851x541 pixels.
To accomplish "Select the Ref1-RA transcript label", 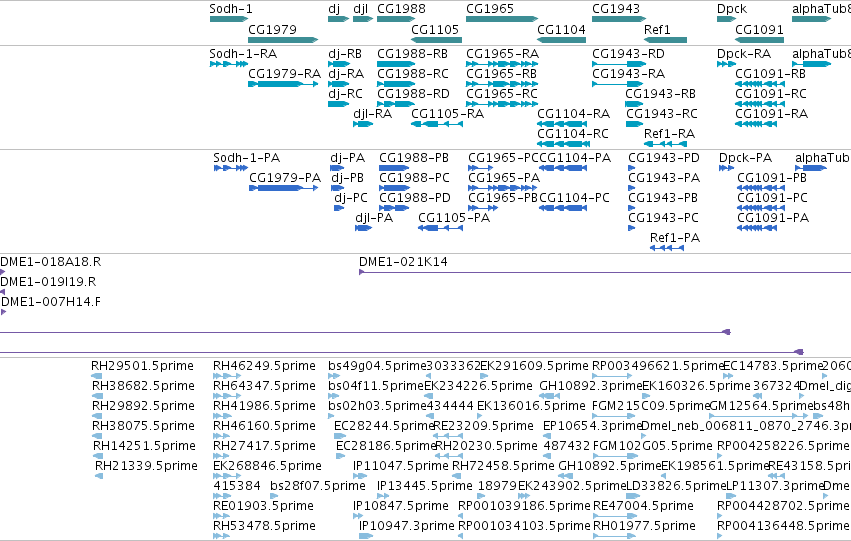I will tap(669, 134).
